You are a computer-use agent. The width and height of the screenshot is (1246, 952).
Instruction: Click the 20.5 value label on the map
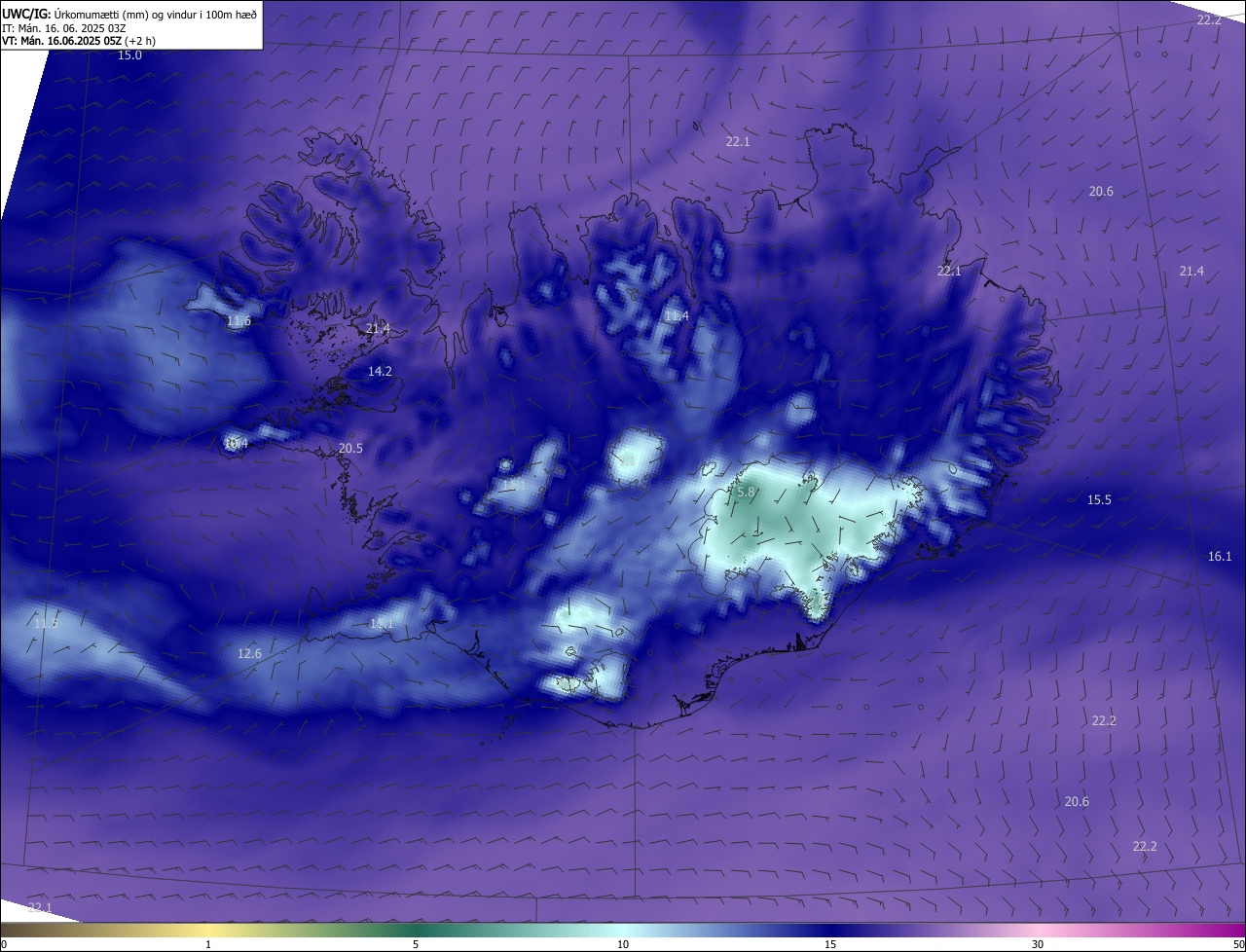point(350,449)
